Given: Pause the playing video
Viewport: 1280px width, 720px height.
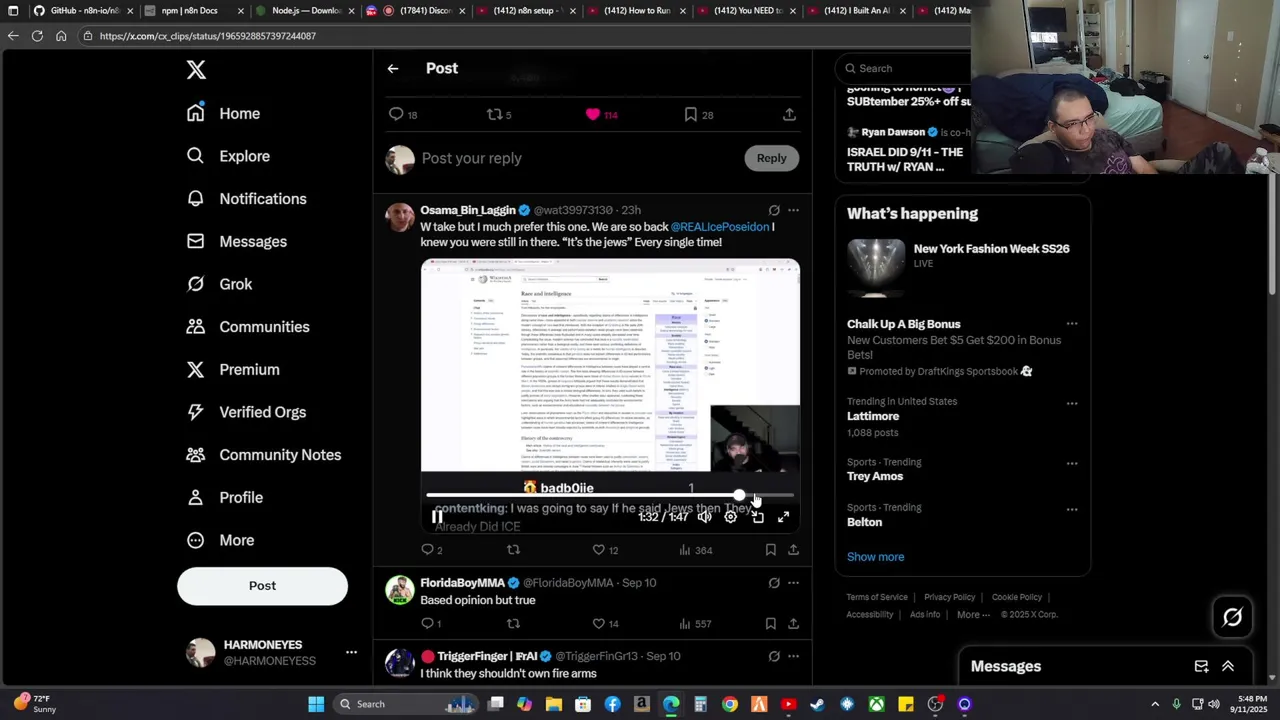Looking at the screenshot, I should 437,517.
